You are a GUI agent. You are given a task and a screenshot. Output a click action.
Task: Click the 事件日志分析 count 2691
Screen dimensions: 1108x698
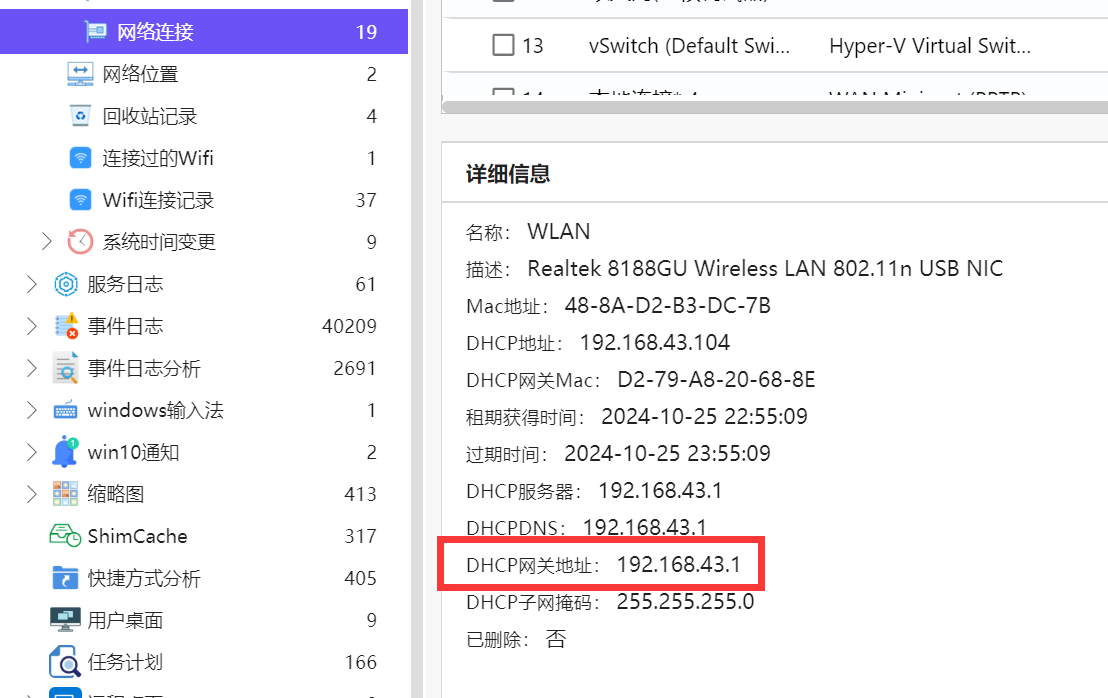(355, 368)
